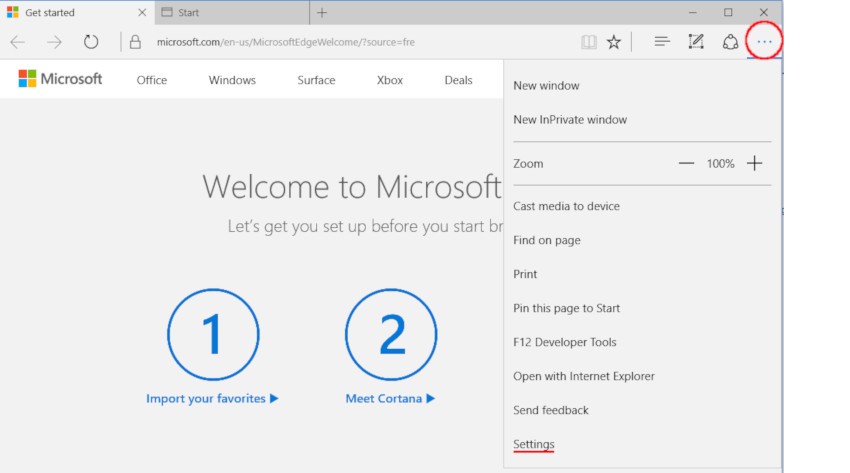Open a new tab with plus button

[322, 12]
